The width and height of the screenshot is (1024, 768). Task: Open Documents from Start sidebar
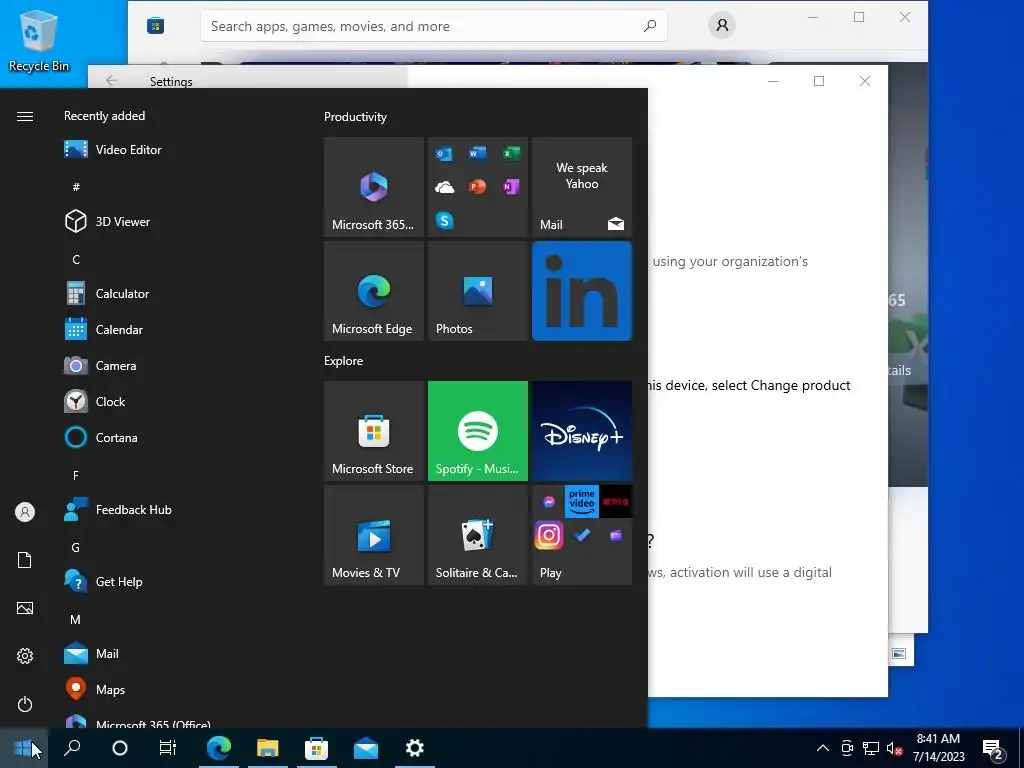(x=25, y=560)
